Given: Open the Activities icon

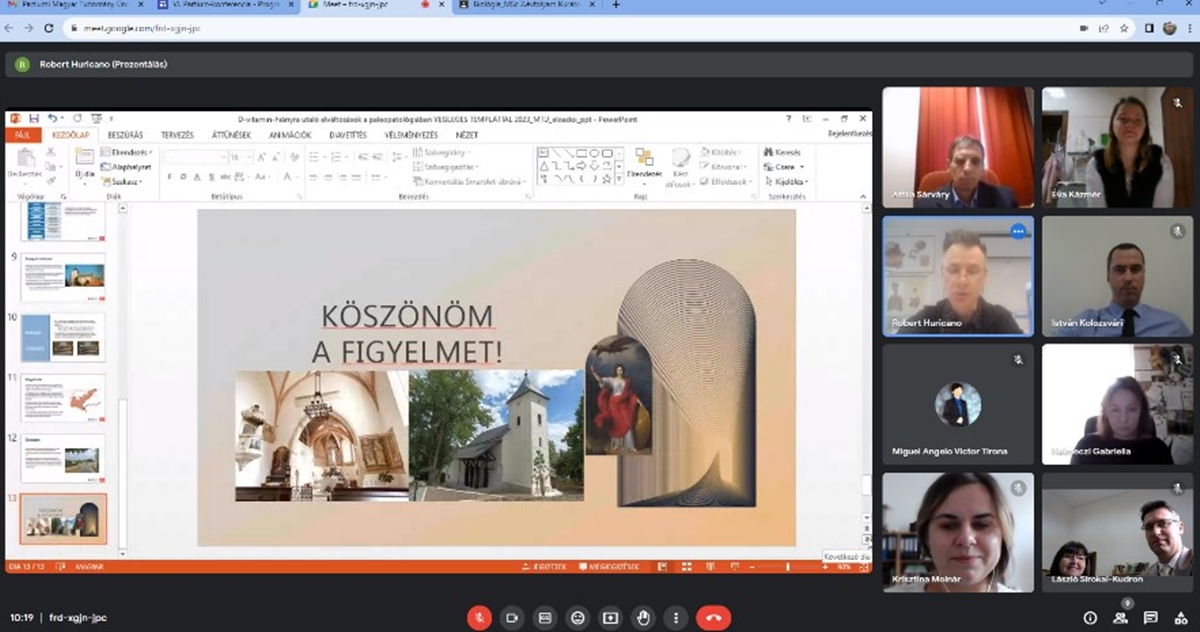Looking at the screenshot, I should [x=1181, y=617].
